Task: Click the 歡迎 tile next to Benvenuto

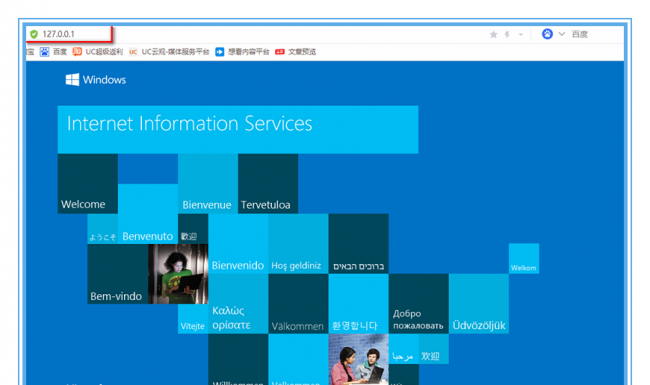Action: click(193, 229)
